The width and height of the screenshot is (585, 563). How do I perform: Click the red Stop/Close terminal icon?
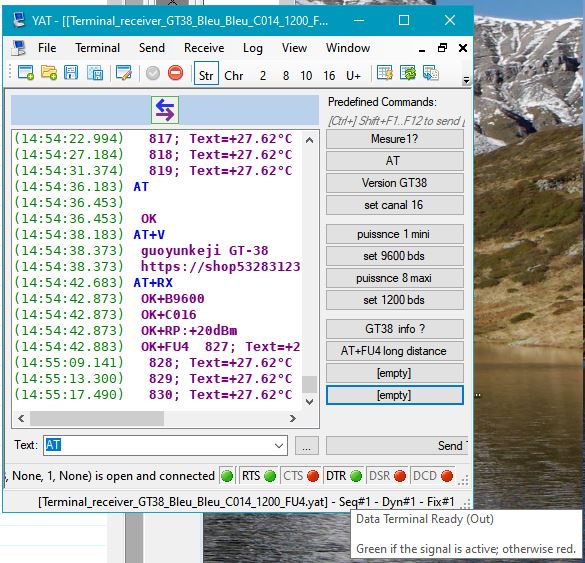(x=175, y=73)
